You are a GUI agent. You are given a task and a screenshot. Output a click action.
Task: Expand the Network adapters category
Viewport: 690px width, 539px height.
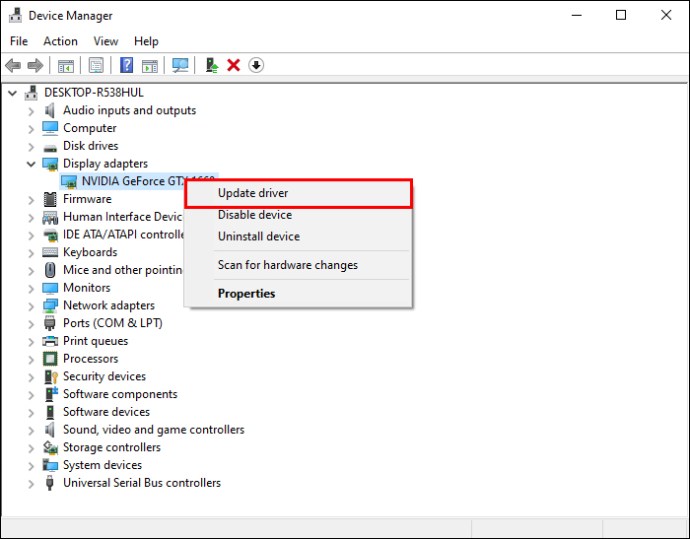(x=31, y=305)
